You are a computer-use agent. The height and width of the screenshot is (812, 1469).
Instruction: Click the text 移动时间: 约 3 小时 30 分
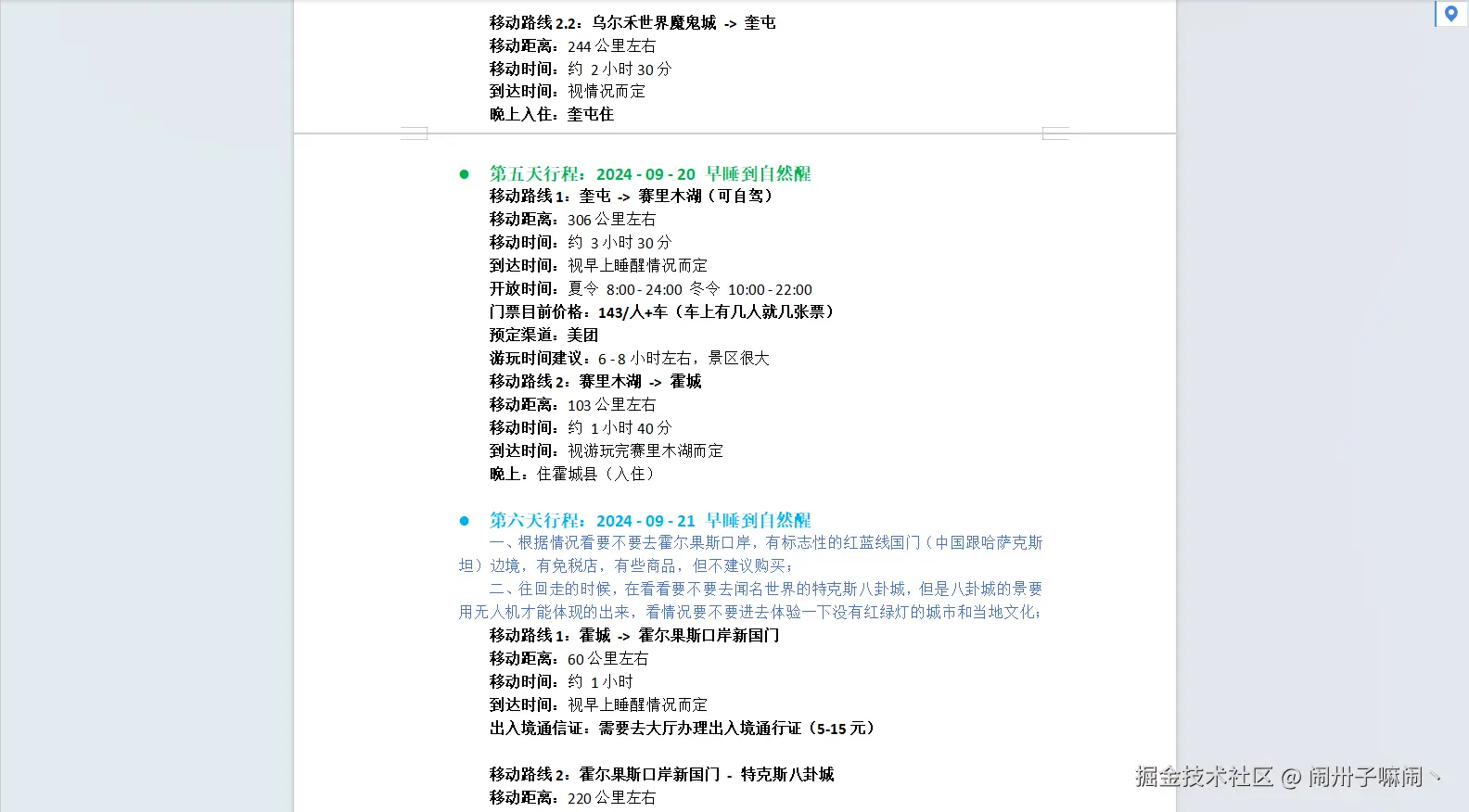point(581,242)
